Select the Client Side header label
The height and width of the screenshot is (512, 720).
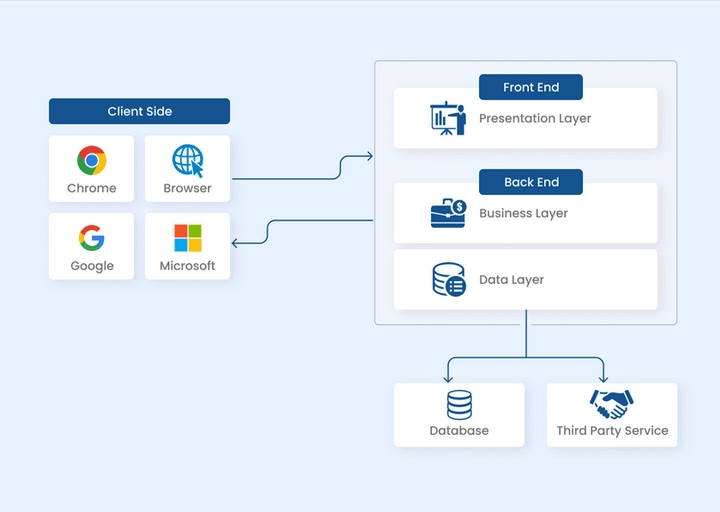[x=139, y=111]
